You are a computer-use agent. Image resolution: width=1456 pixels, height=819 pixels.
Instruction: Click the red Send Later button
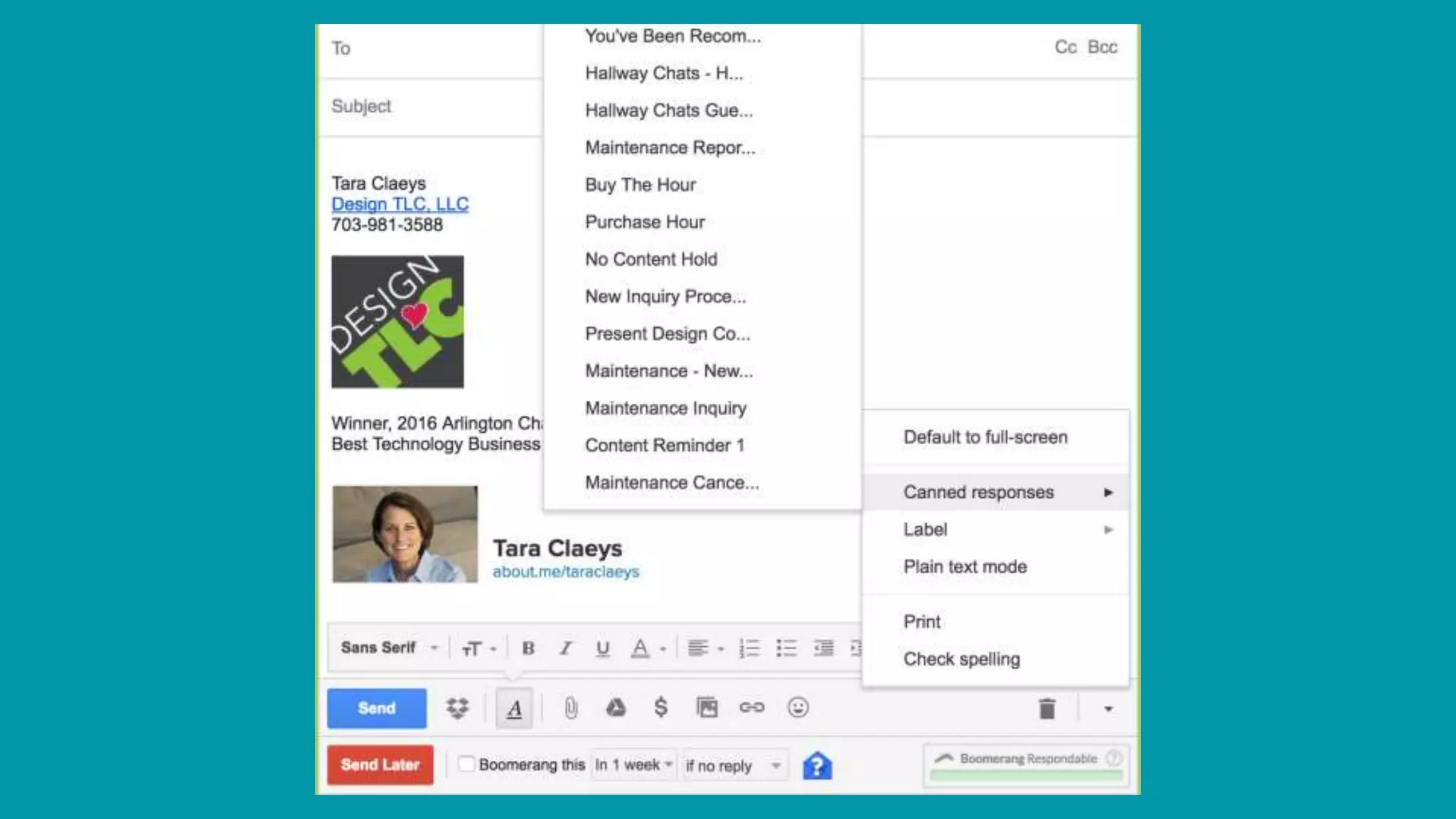[380, 765]
